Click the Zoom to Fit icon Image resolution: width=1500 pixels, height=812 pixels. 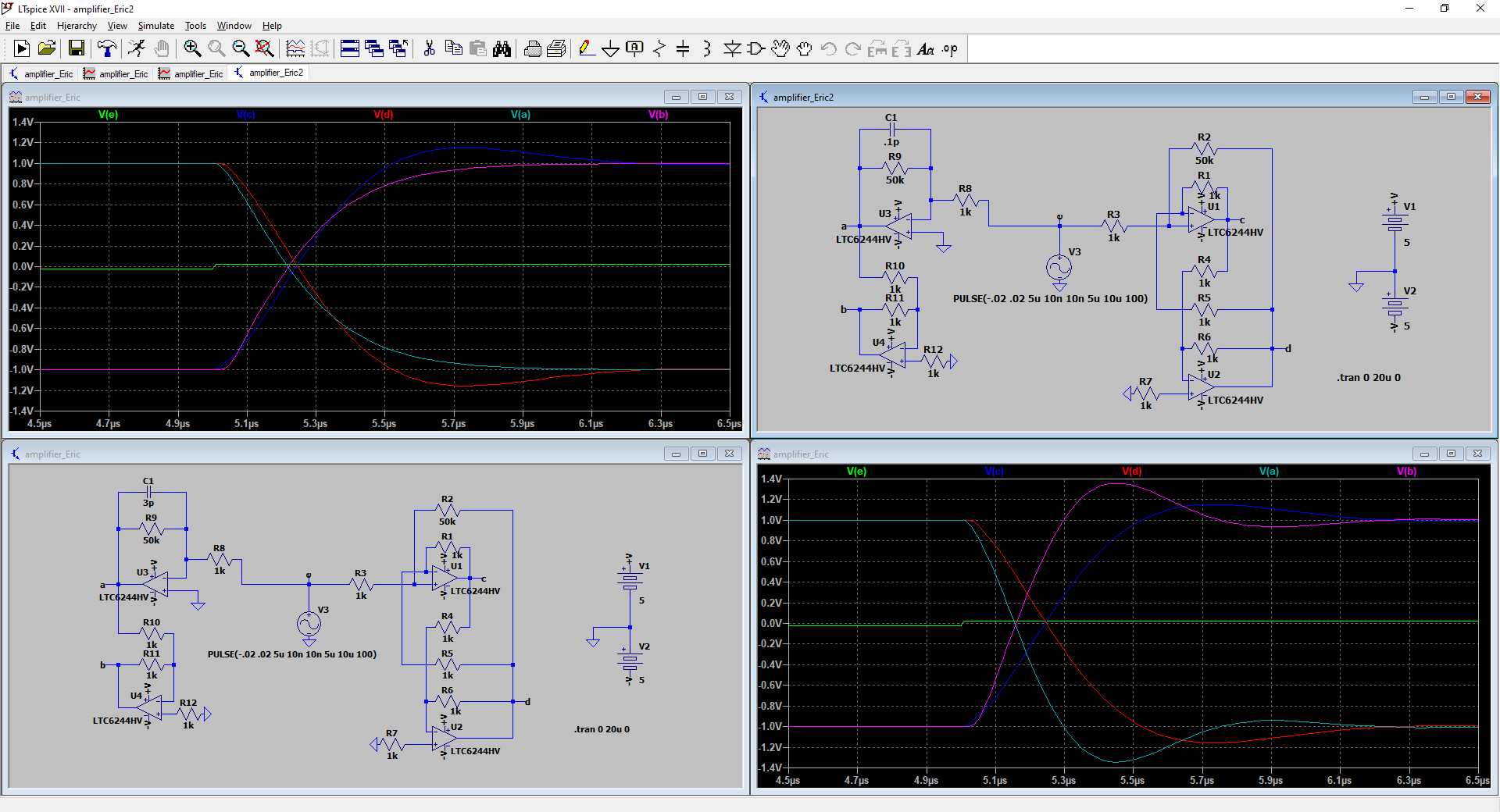tap(264, 49)
